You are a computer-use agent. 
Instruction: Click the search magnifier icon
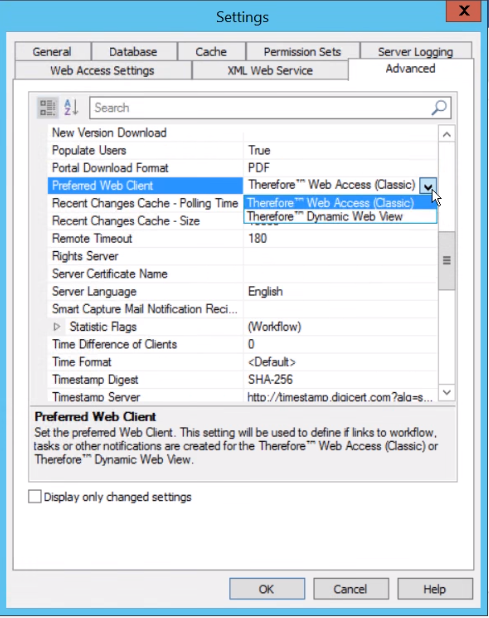(439, 108)
